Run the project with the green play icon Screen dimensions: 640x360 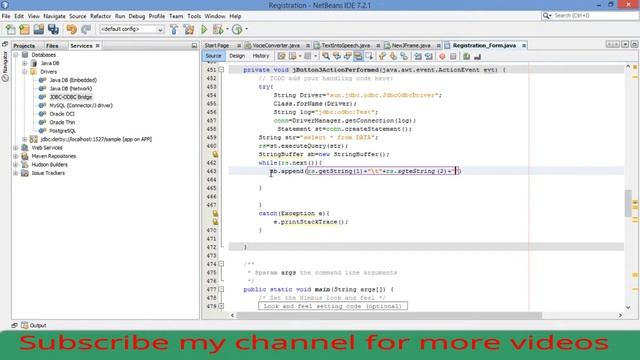(204, 29)
